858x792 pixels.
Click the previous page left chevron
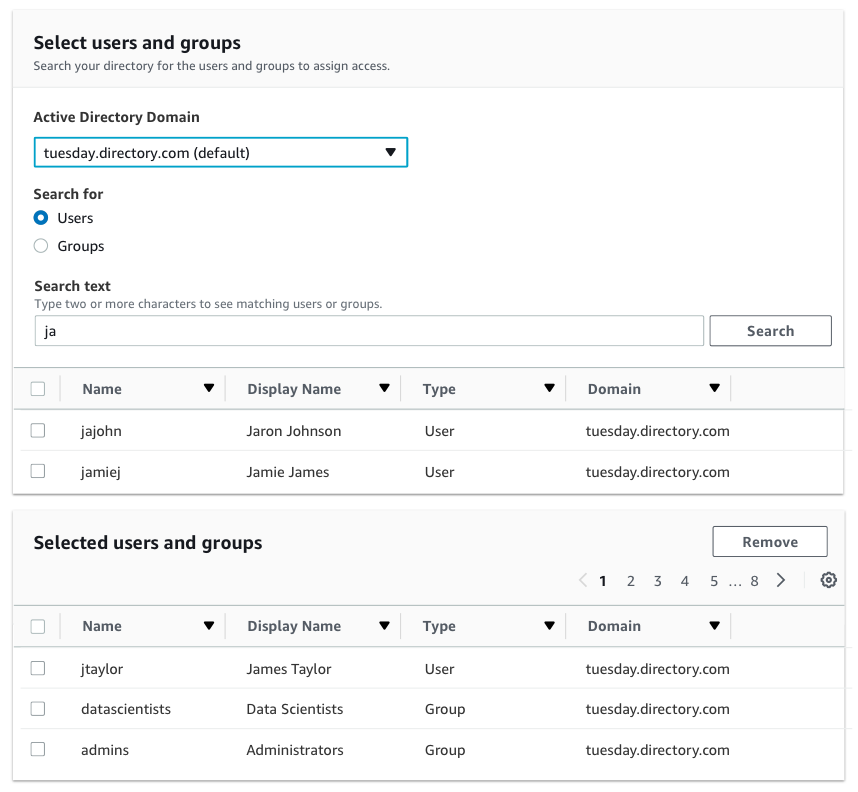pos(583,581)
